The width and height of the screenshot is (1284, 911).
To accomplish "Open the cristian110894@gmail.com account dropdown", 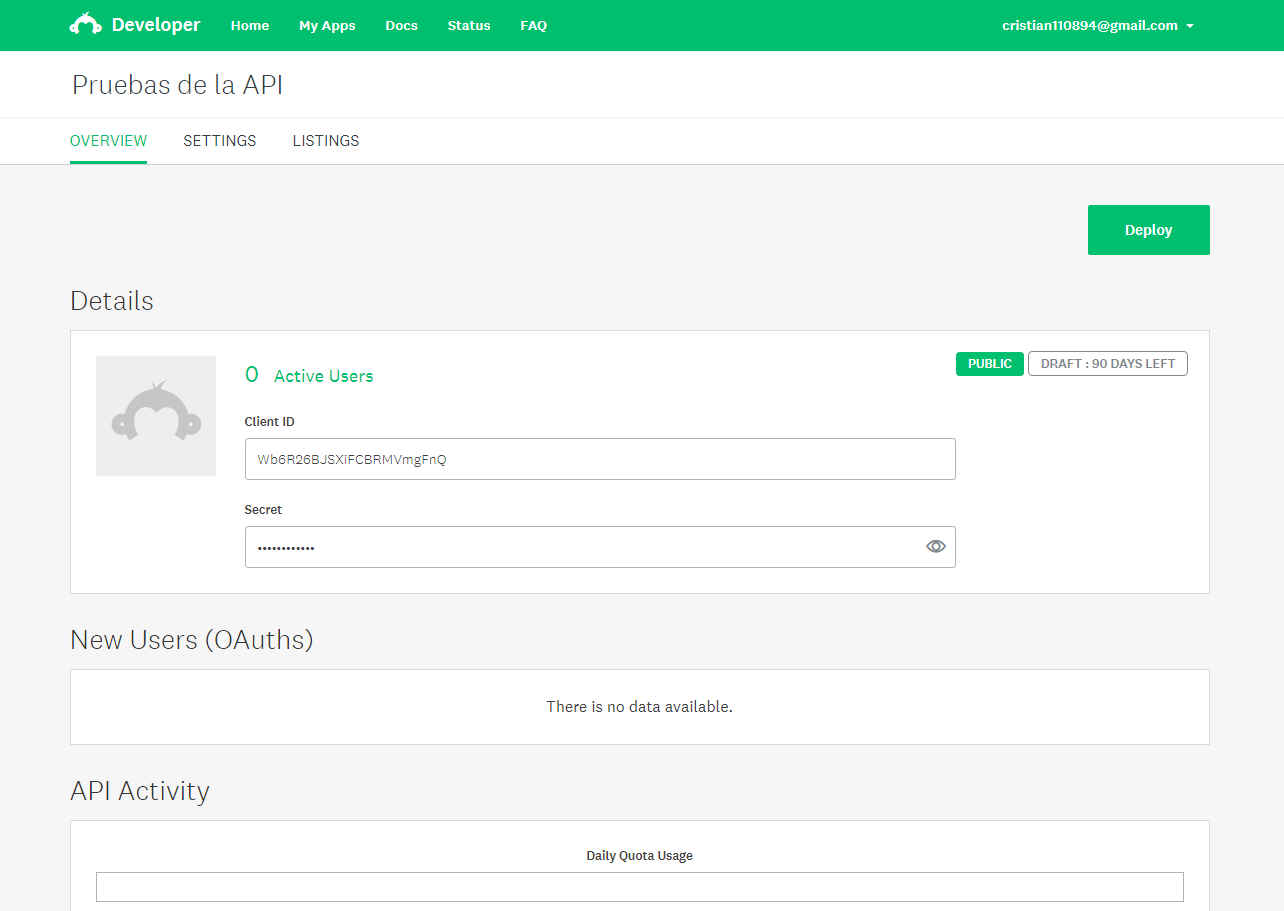I will 1097,25.
